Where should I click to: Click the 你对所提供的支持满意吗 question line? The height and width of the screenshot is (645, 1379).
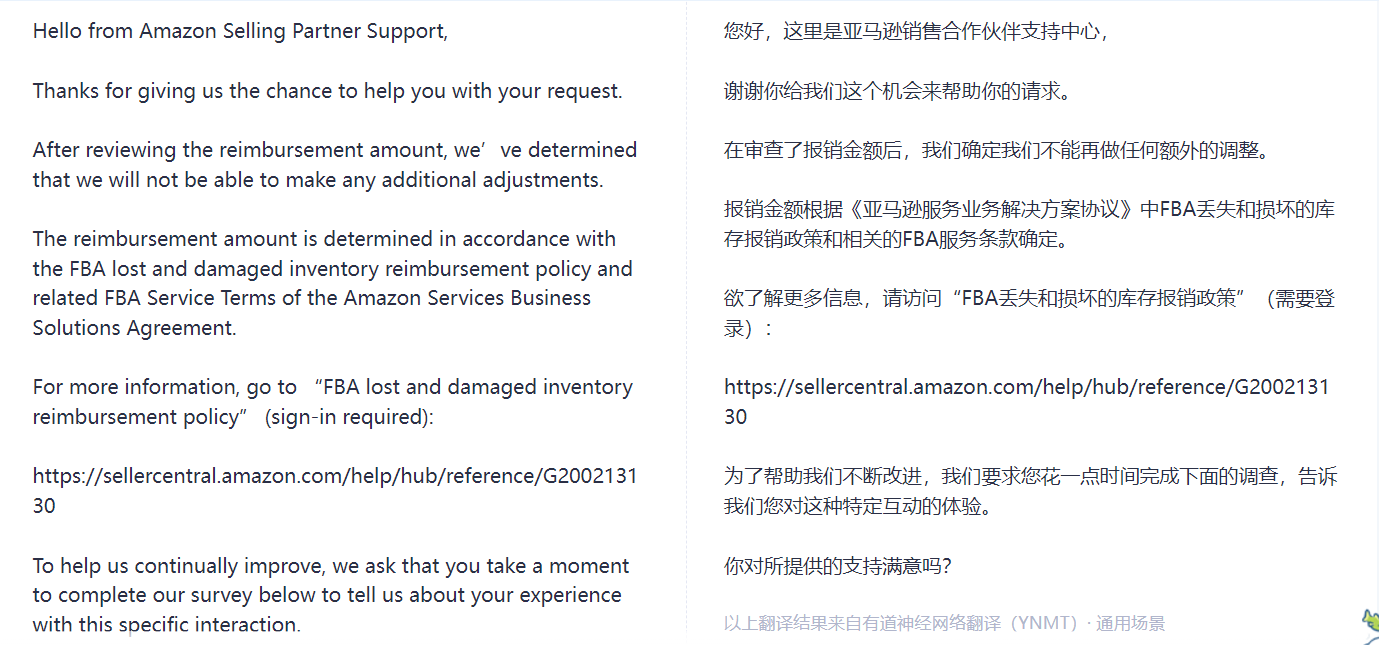[838, 567]
